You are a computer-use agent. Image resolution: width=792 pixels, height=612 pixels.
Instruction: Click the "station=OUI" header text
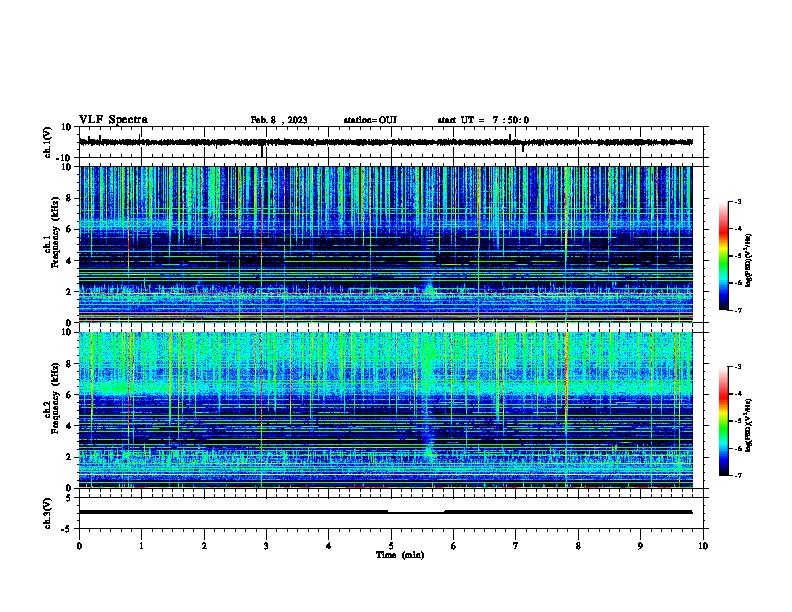(370, 120)
